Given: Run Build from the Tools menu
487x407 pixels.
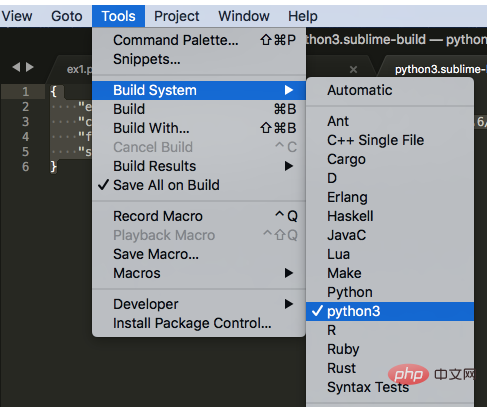Looking at the screenshot, I should click(x=199, y=109).
